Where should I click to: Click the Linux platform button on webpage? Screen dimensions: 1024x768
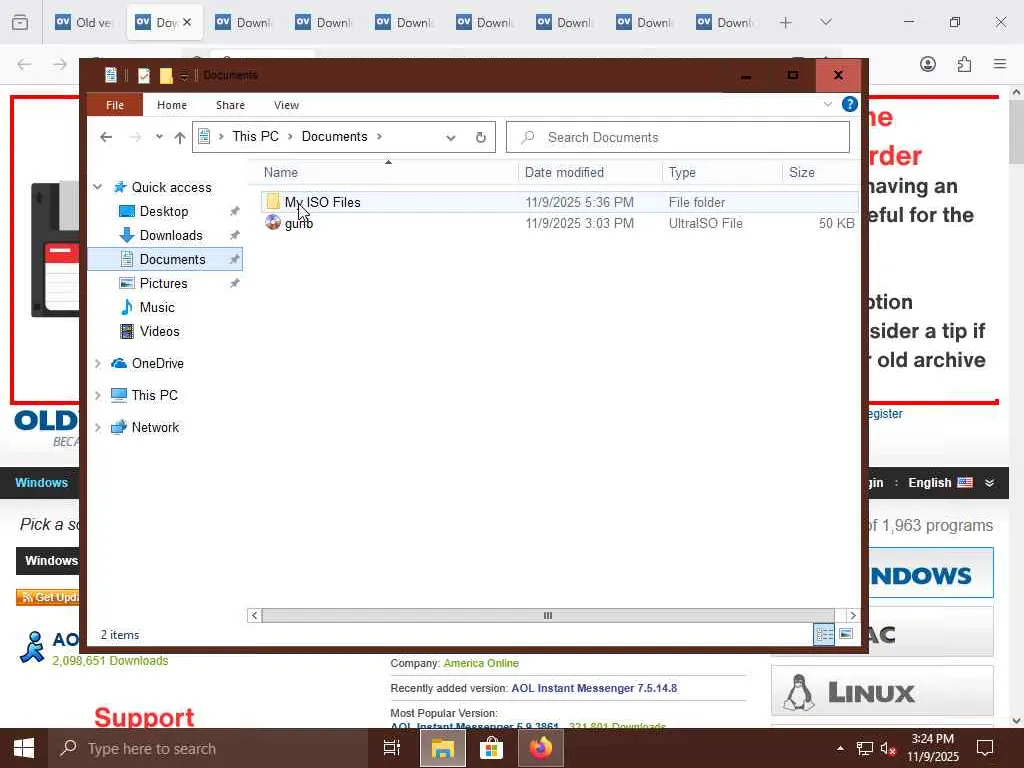coord(882,691)
